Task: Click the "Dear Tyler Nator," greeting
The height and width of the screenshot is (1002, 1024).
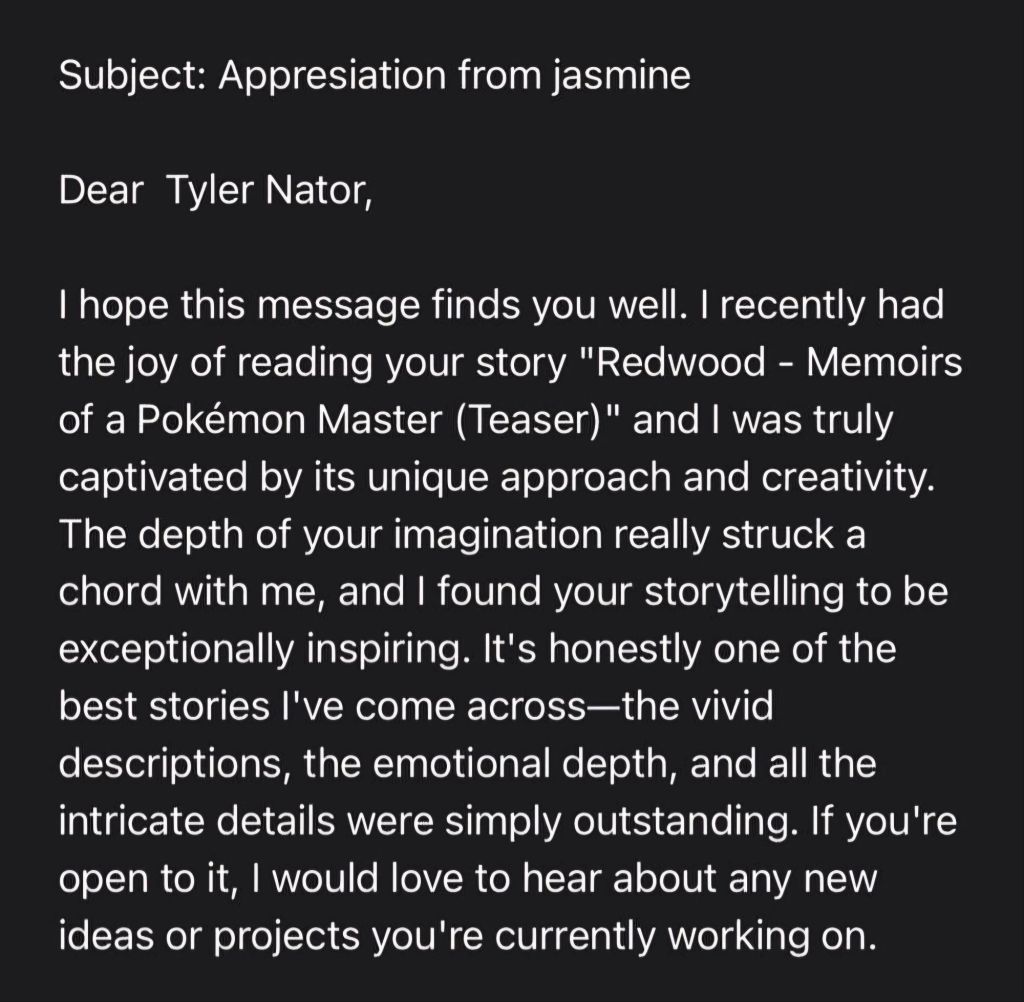Action: point(215,190)
